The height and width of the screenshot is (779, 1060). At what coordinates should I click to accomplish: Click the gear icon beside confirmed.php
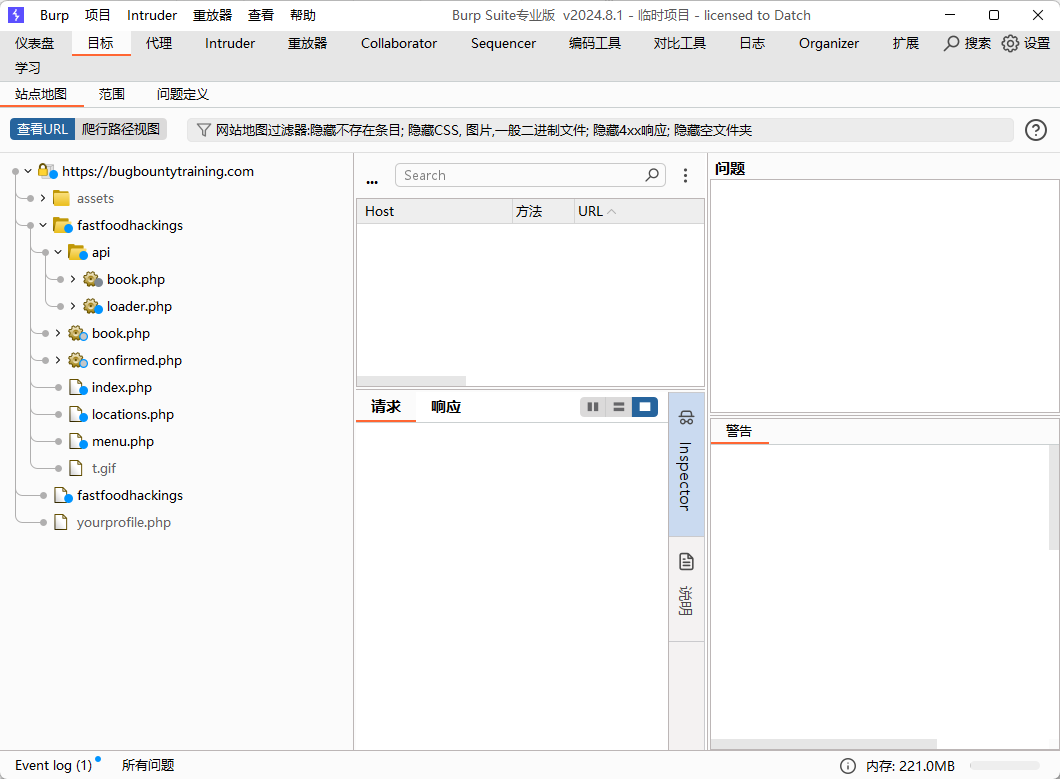click(78, 360)
